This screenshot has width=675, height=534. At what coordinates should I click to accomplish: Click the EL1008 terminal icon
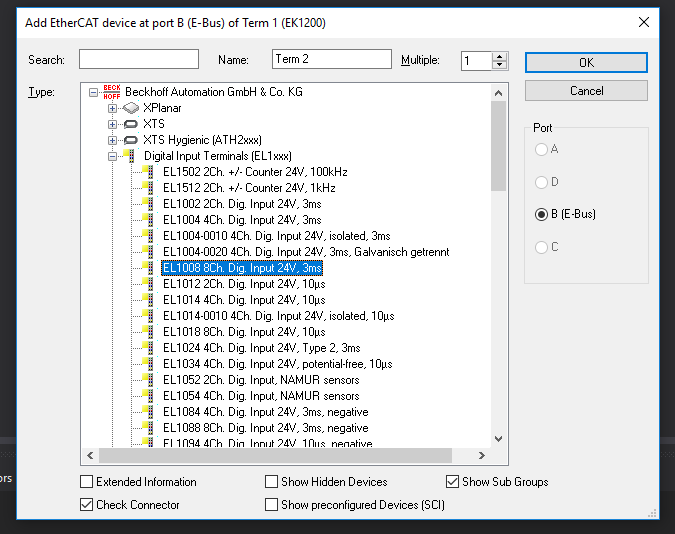point(148,267)
